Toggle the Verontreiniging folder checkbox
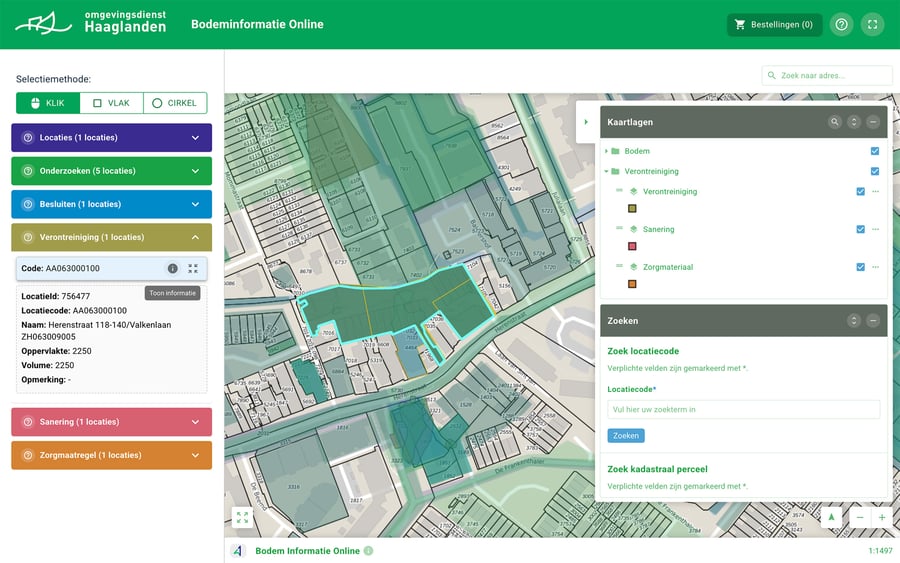 875,171
